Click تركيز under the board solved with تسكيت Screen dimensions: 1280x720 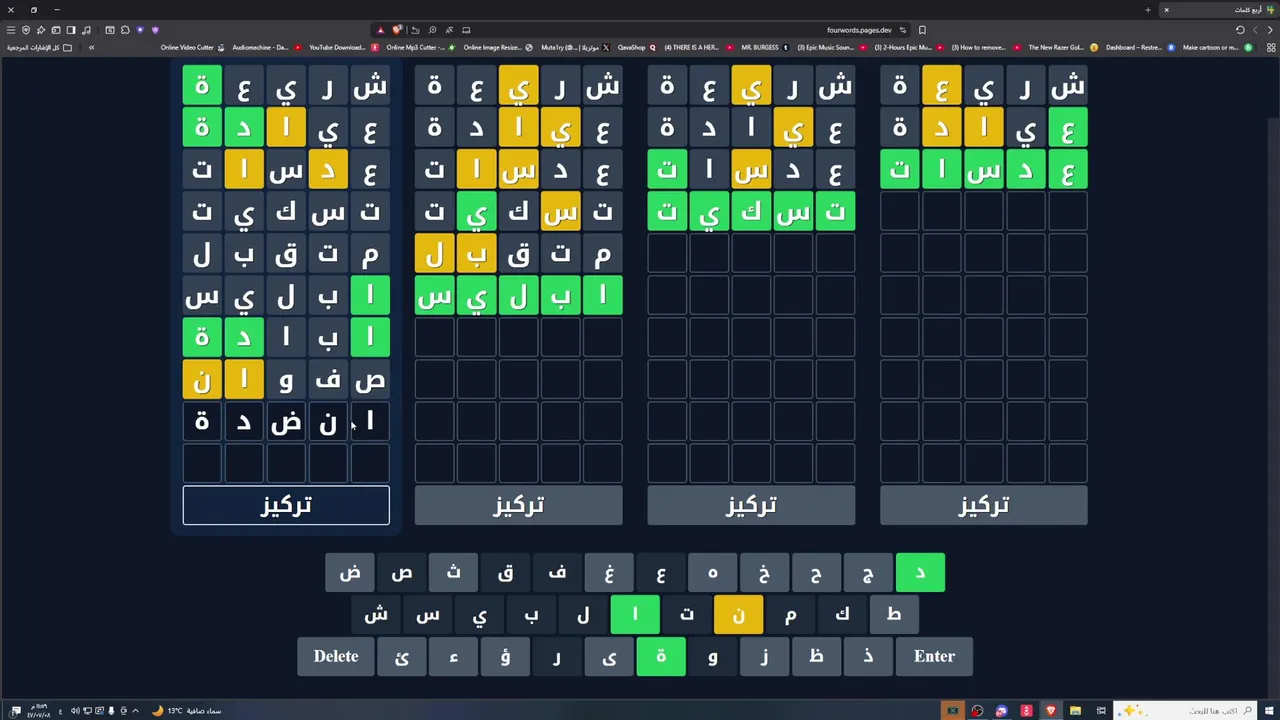tap(751, 505)
